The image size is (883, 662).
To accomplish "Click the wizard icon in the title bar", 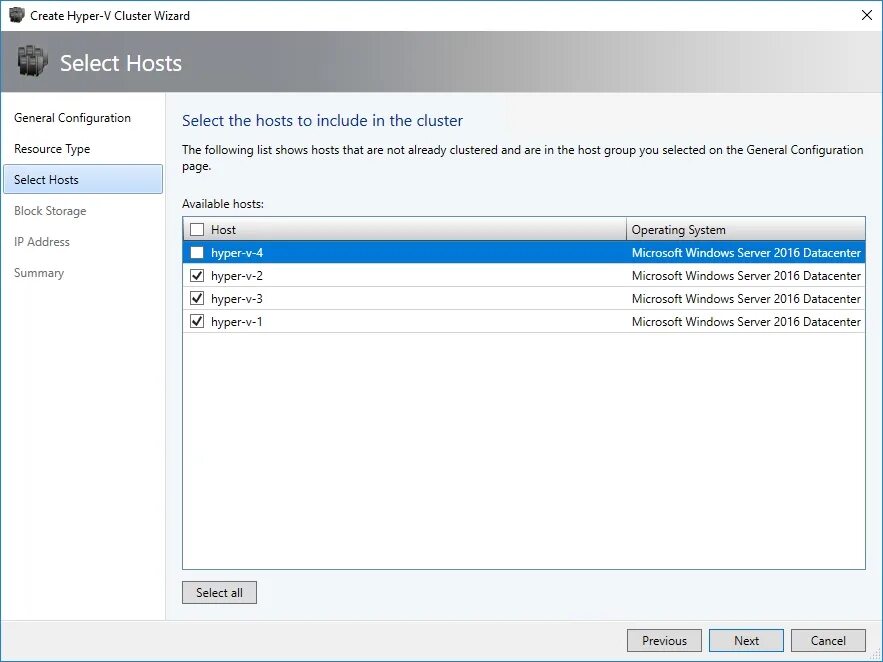I will click(17, 15).
